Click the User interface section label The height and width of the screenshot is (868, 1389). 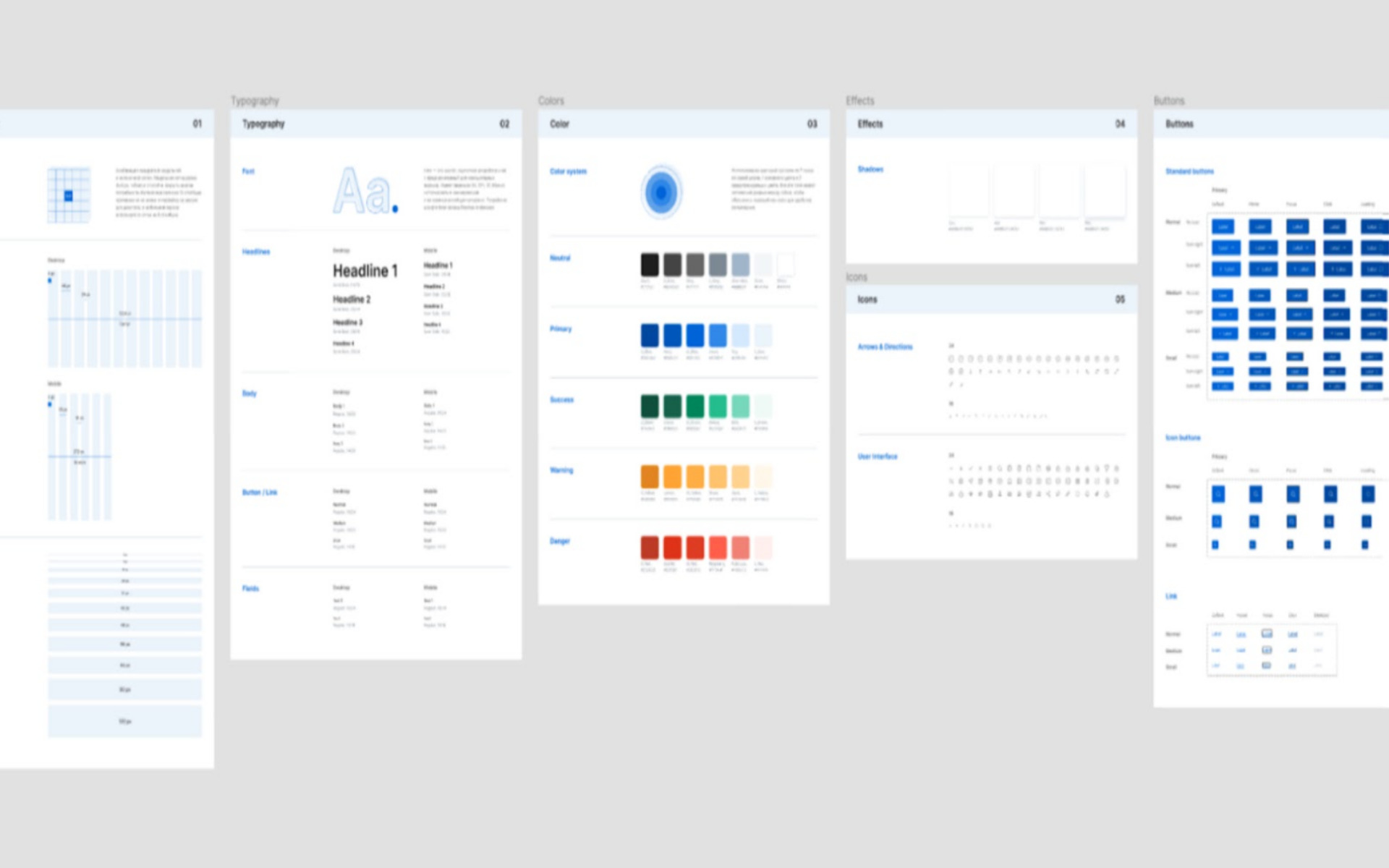click(878, 456)
